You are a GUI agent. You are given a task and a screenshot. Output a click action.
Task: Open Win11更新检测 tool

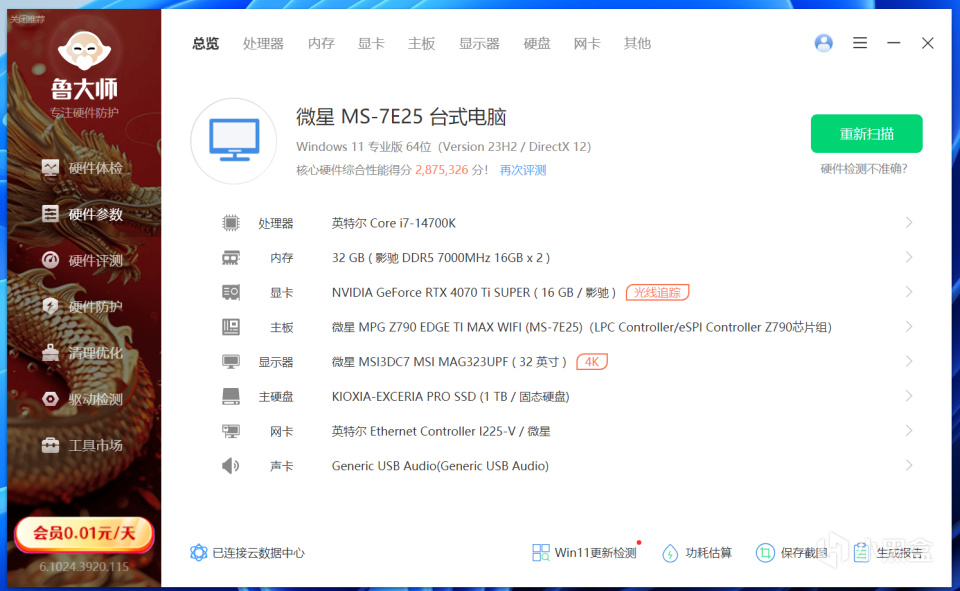tap(585, 552)
